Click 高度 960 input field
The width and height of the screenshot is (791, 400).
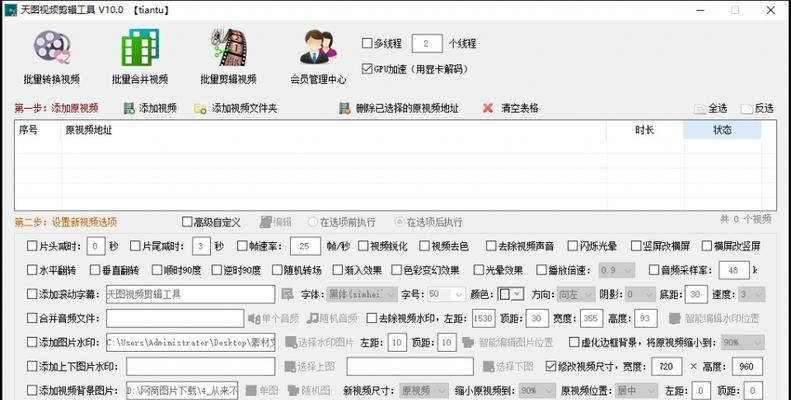coord(747,367)
